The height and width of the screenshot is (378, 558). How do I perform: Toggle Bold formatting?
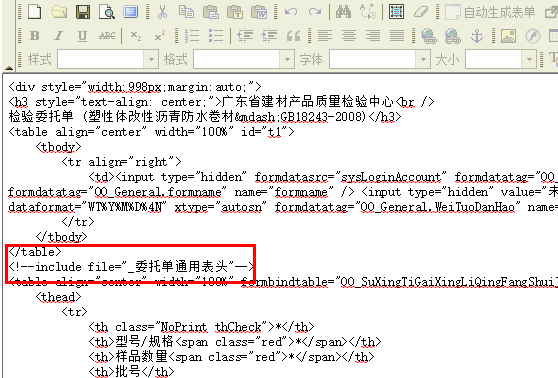pyautogui.click(x=35, y=36)
